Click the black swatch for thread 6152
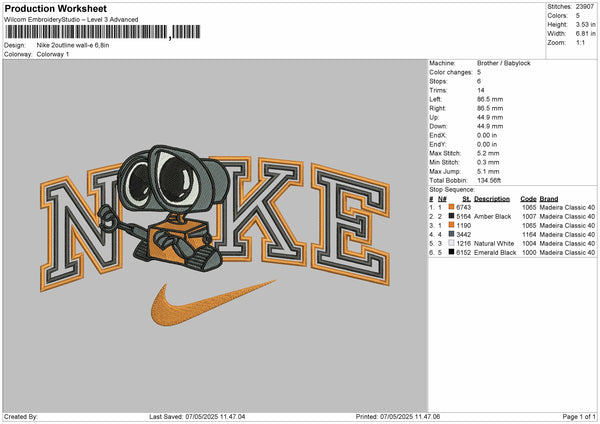 [x=452, y=253]
